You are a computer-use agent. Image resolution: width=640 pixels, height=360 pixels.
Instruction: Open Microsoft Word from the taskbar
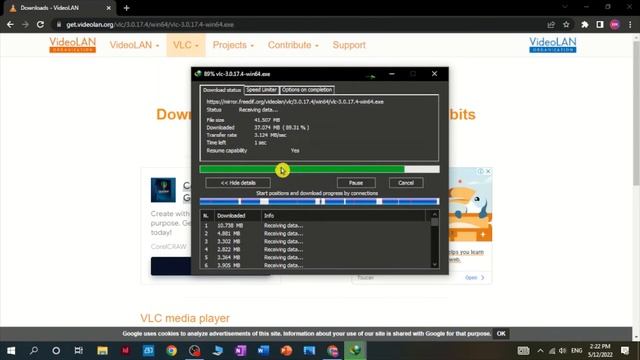pos(263,350)
